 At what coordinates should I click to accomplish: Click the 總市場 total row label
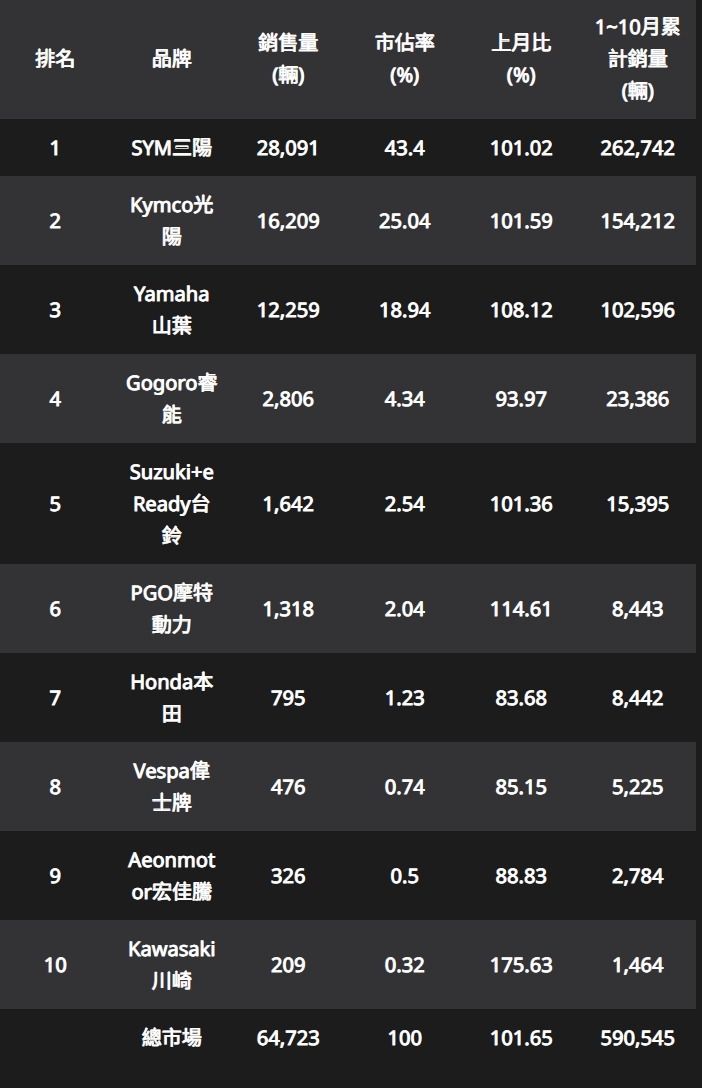pyautogui.click(x=171, y=1038)
